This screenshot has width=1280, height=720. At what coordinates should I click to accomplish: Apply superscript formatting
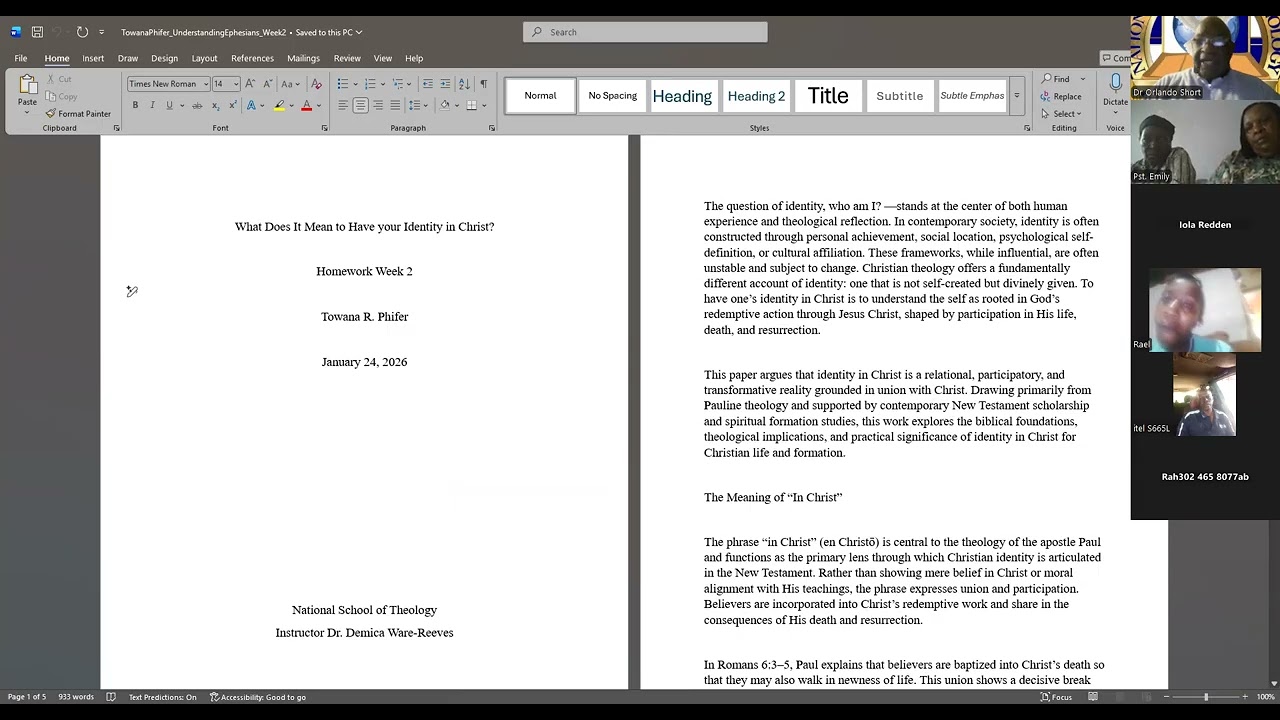(x=231, y=106)
